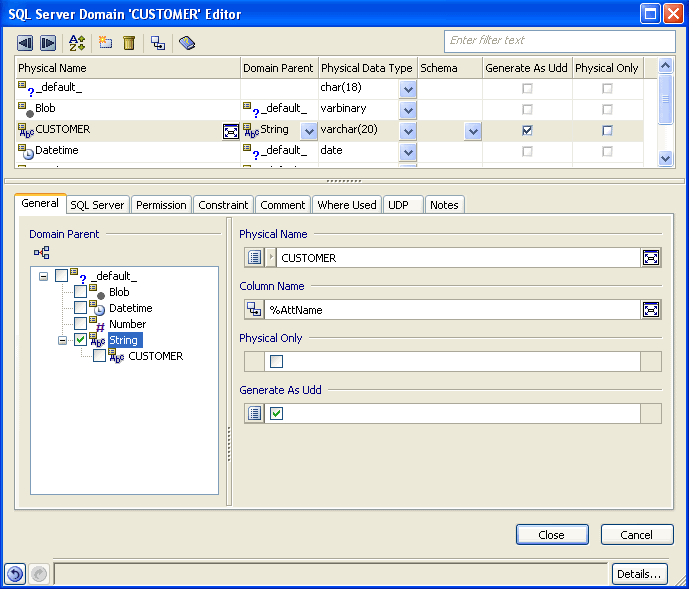
Task: Uncheck Generate As Udd in the CUSTOMER row
Action: [x=527, y=130]
